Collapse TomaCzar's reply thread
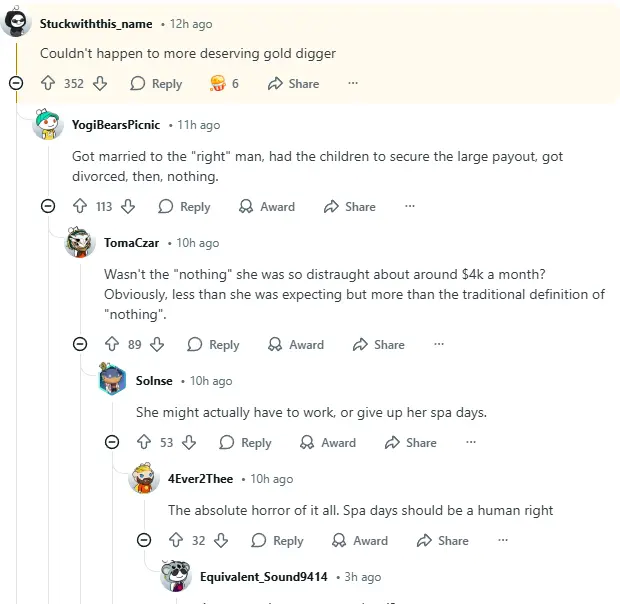The image size is (620, 604). pyautogui.click(x=80, y=345)
